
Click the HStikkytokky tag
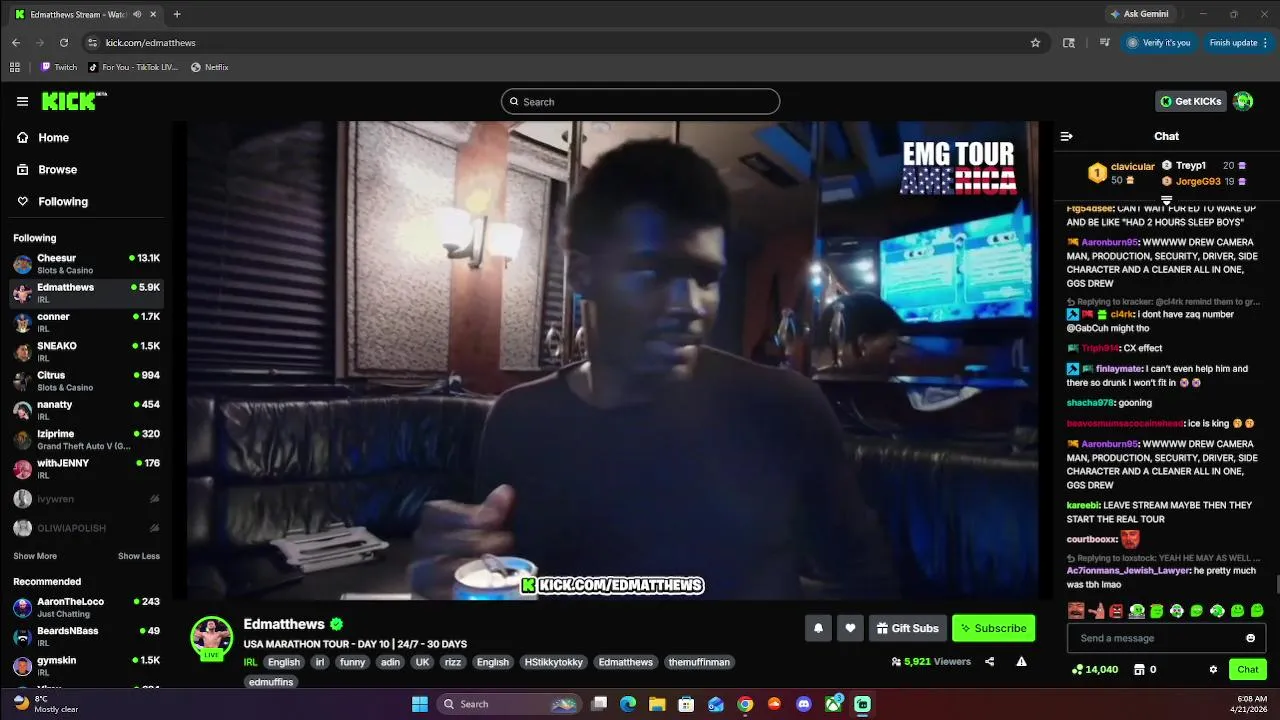[553, 662]
